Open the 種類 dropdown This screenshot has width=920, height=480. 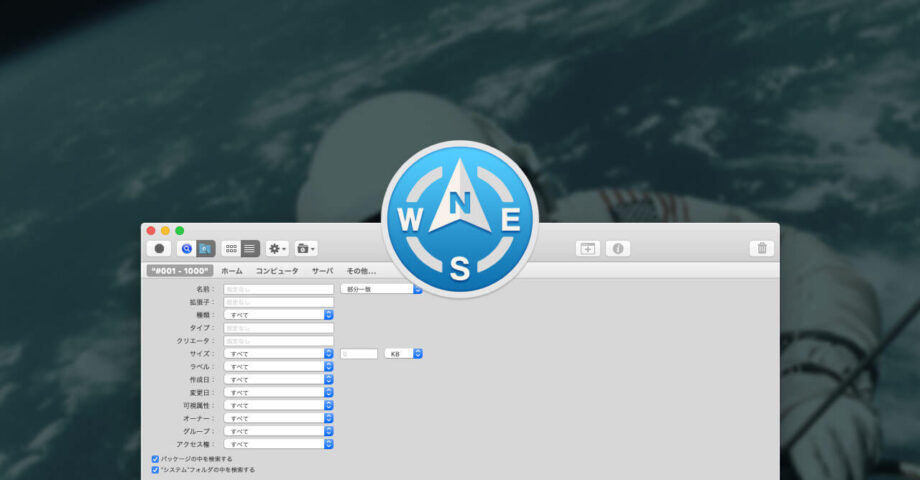[x=278, y=314]
